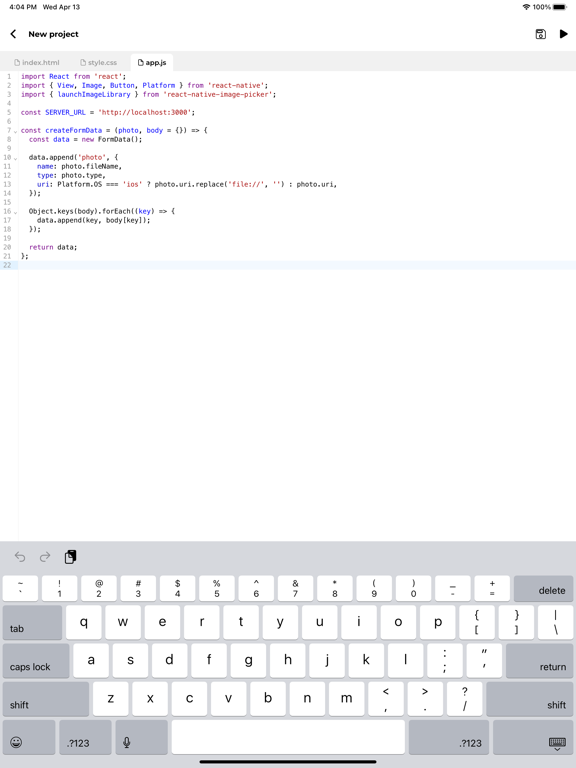This screenshot has width=576, height=768.
Task: Tap the p key
Action: (437, 623)
